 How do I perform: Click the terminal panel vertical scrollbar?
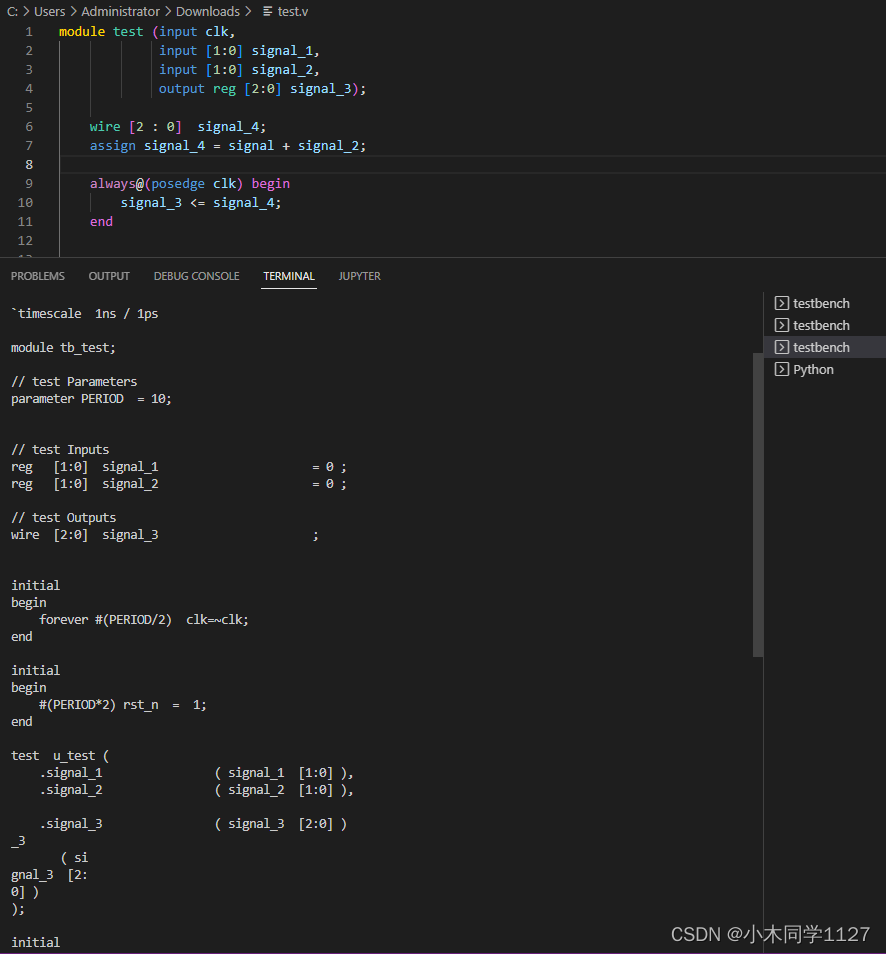pyautogui.click(x=758, y=505)
